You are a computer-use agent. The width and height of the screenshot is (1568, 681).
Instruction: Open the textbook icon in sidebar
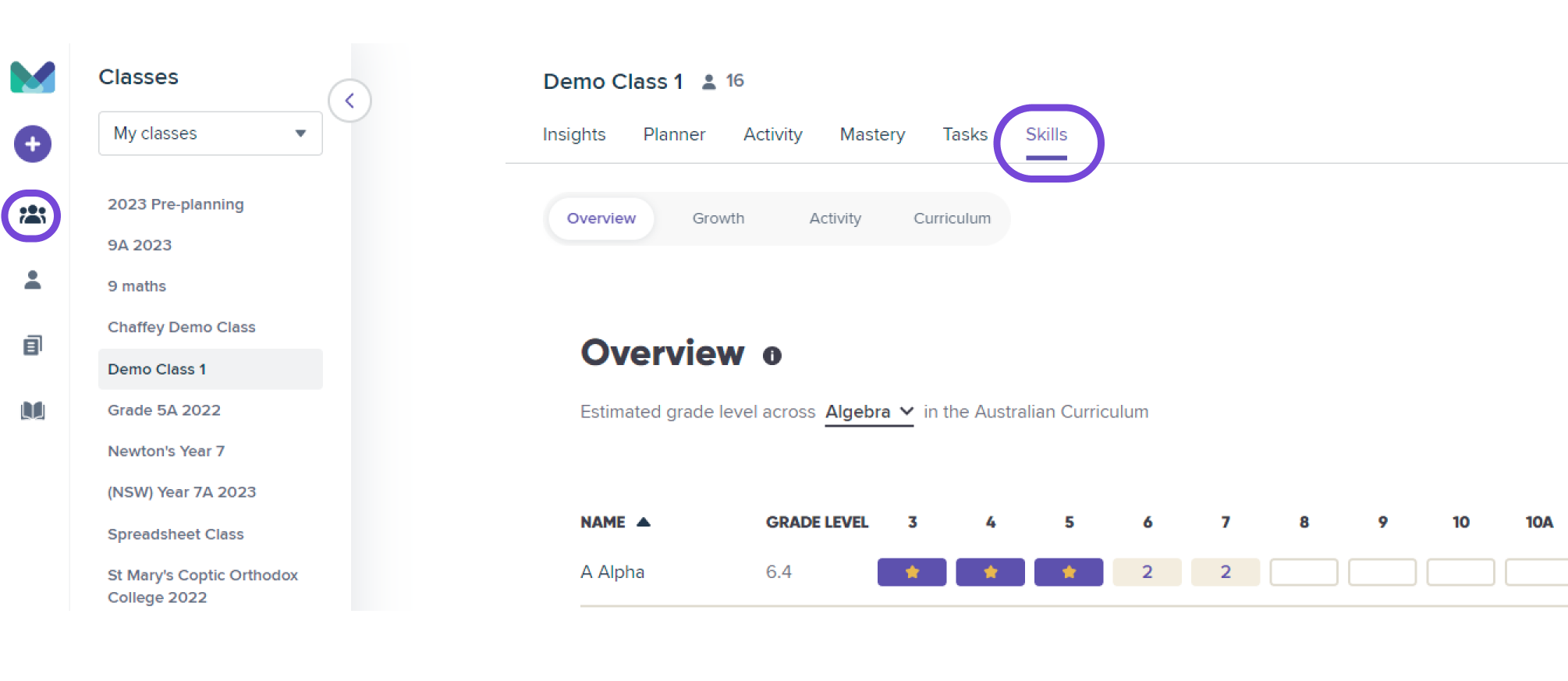pos(33,410)
